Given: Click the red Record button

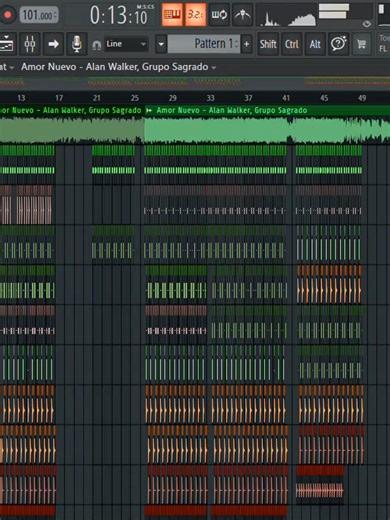Looking at the screenshot, I should pos(7,15).
